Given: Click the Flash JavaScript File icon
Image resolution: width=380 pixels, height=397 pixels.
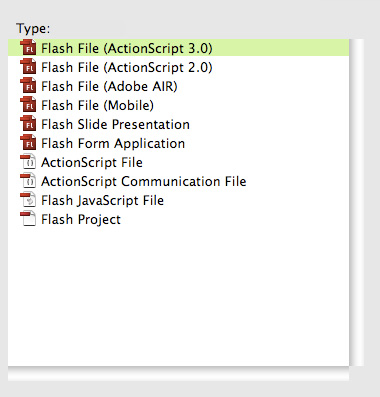Looking at the screenshot, I should (28, 200).
